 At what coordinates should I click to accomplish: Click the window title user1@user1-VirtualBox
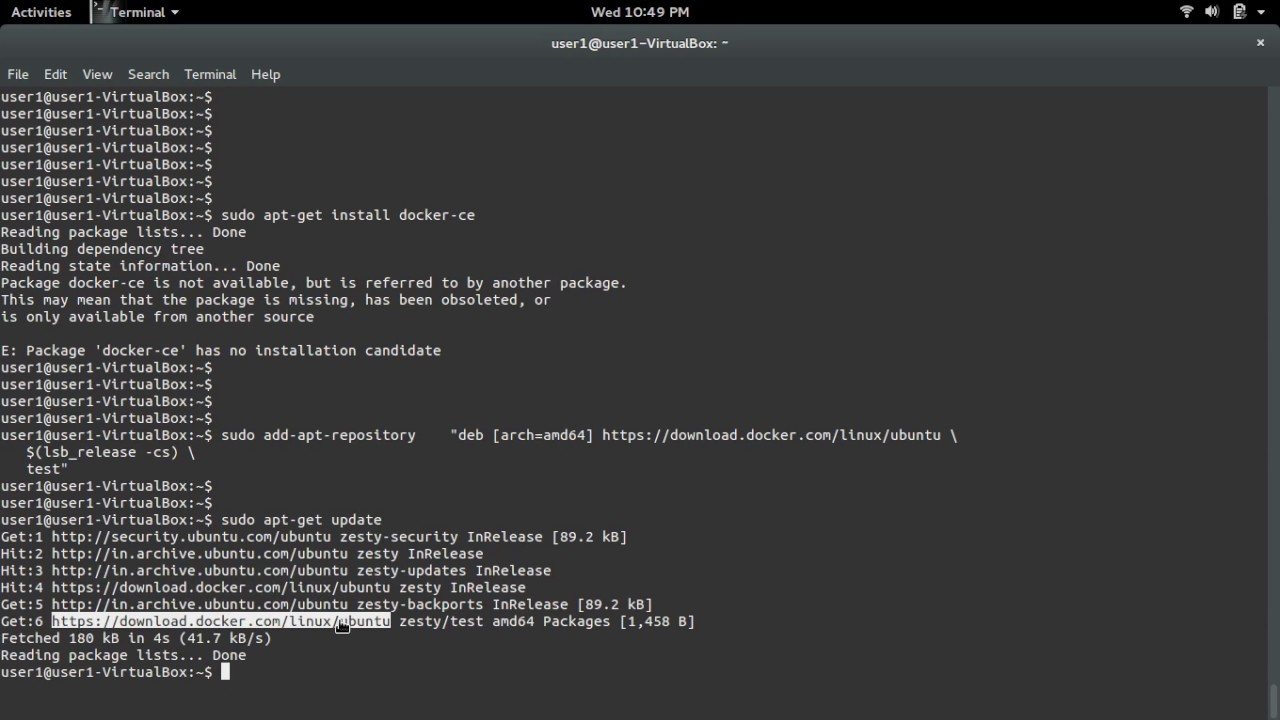(x=639, y=43)
